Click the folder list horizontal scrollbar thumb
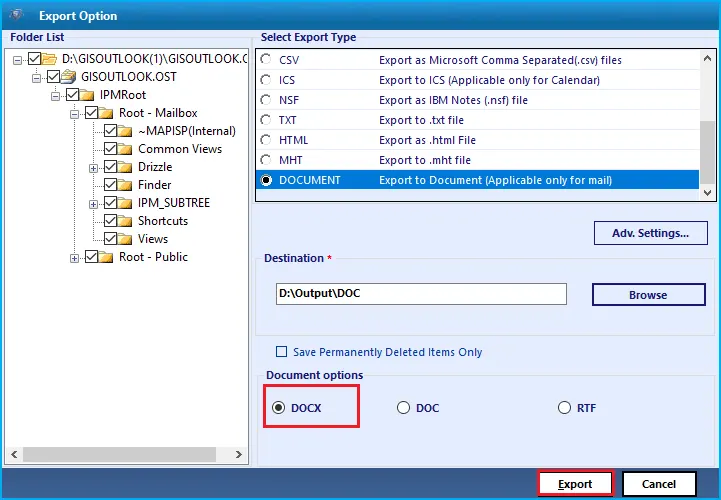Screen dimensions: 721x500 [x=120, y=454]
